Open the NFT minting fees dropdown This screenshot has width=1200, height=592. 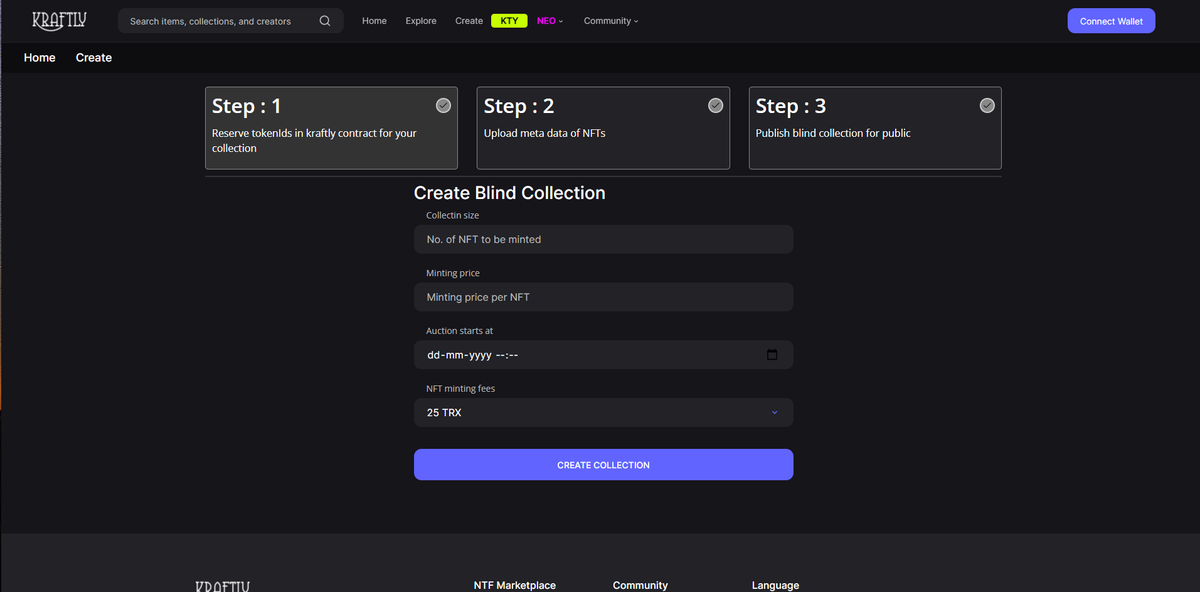tap(603, 412)
